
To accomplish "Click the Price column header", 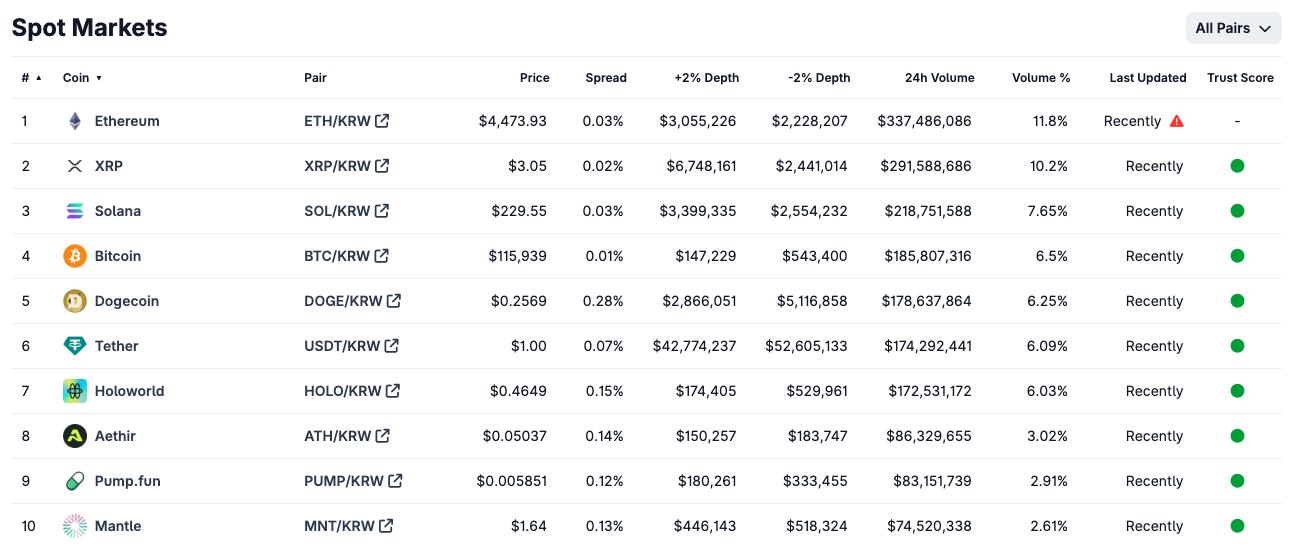I will tap(535, 78).
